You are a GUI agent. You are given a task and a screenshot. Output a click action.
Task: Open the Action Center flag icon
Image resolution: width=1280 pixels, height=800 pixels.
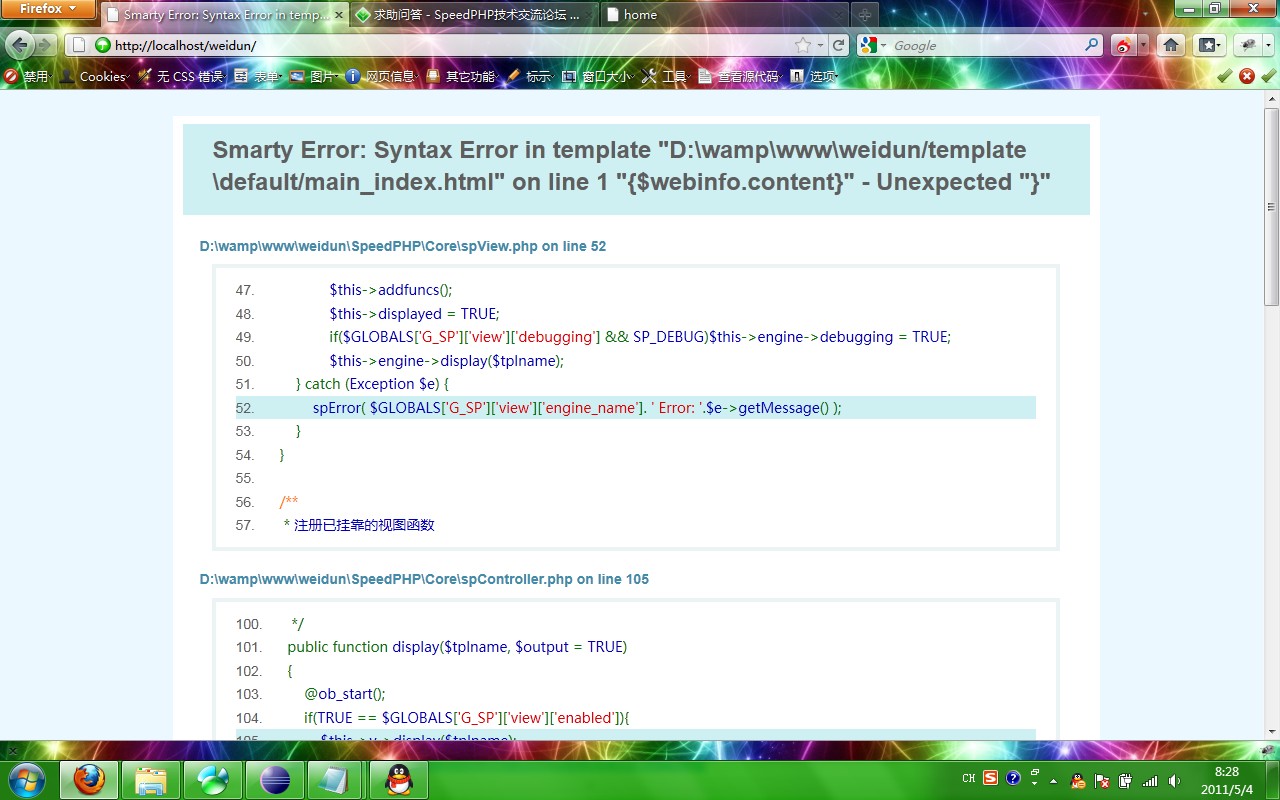(x=1102, y=780)
